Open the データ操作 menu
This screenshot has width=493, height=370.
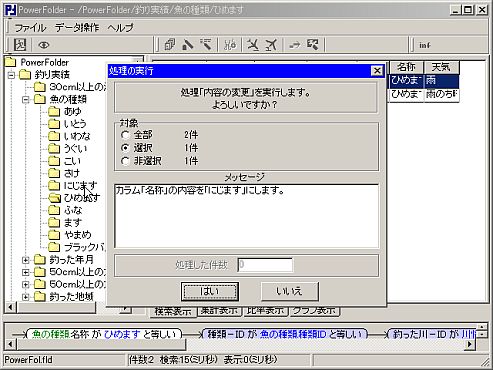point(77,27)
